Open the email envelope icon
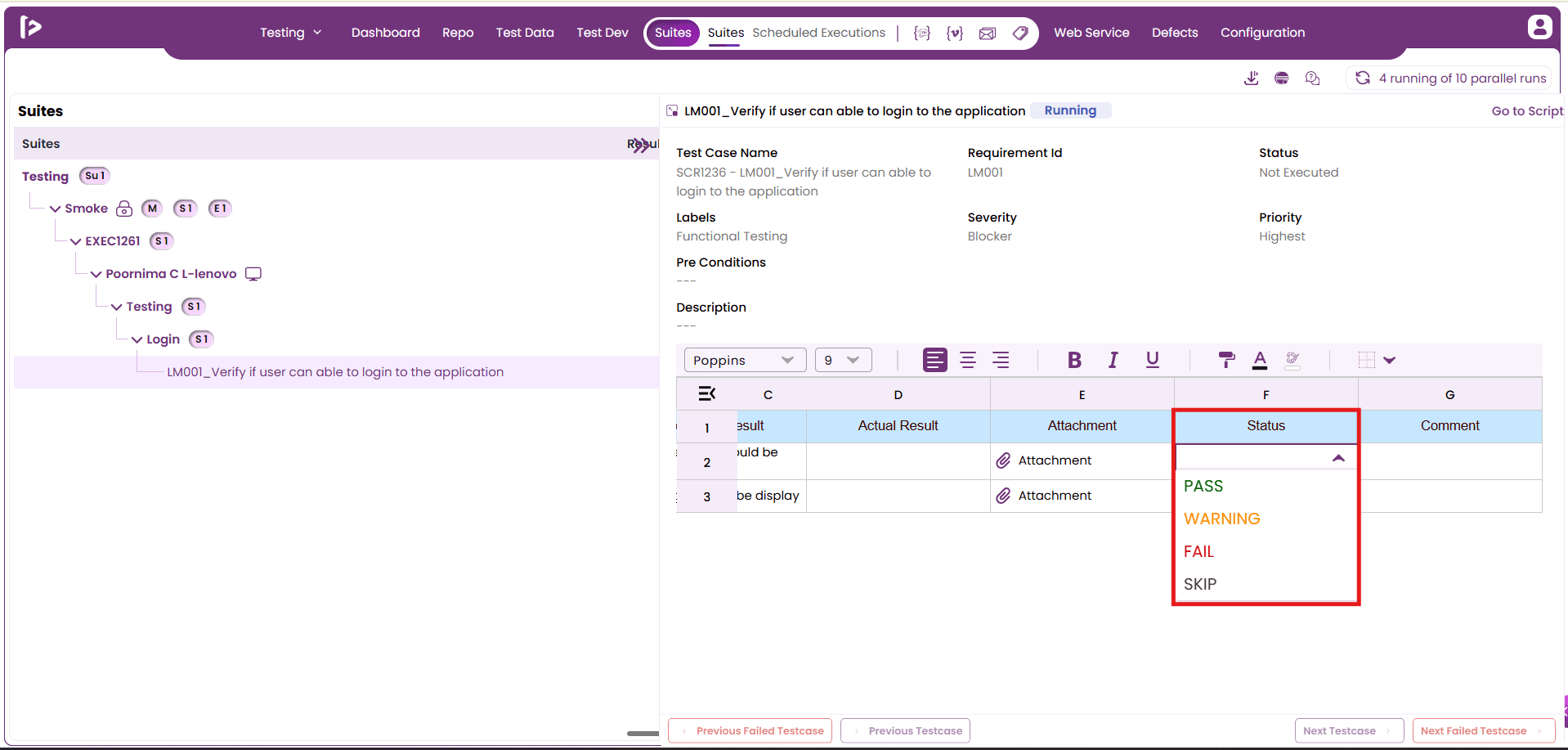 pyautogui.click(x=988, y=34)
